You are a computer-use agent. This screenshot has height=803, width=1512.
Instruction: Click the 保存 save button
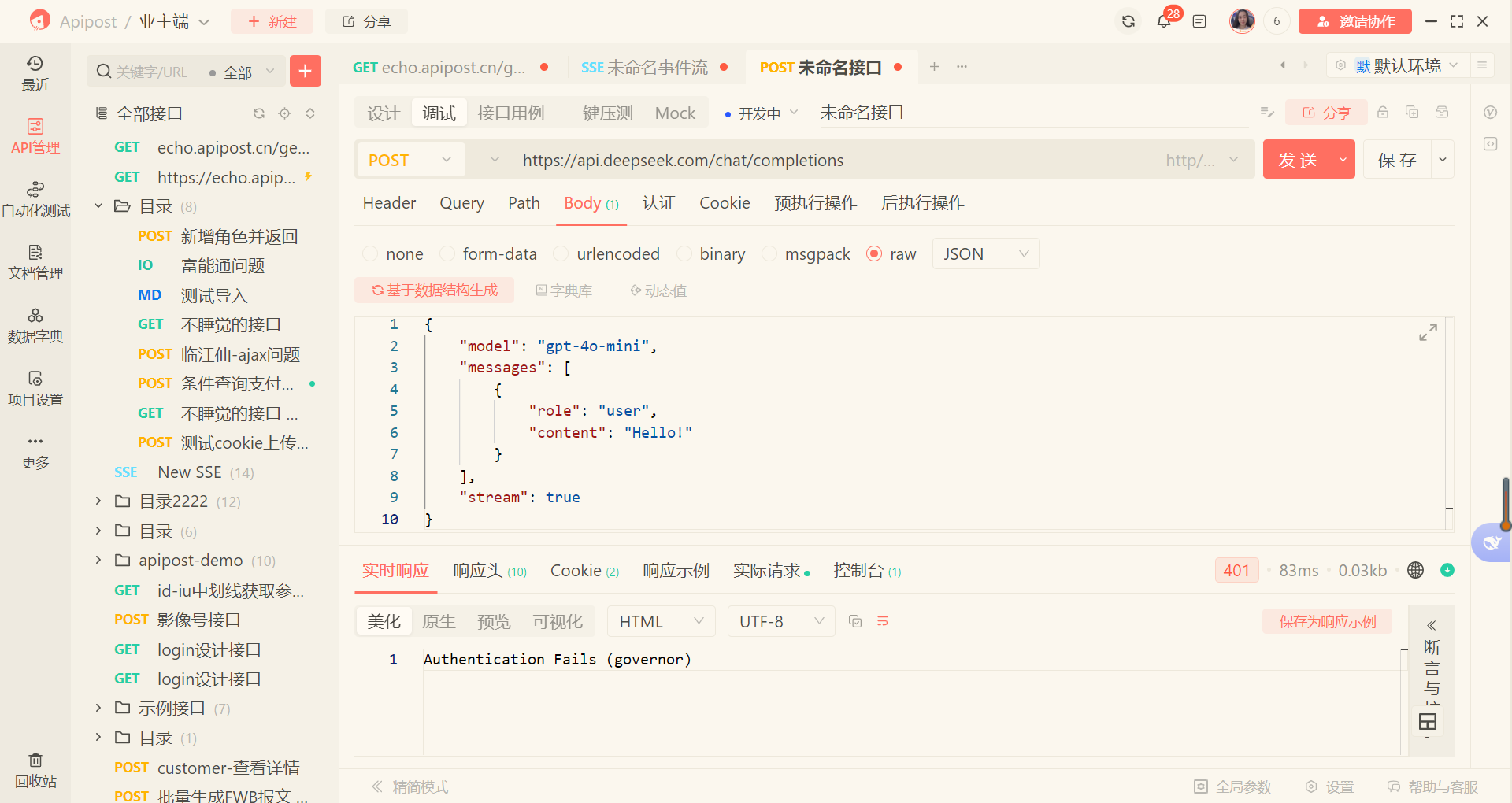[x=1397, y=160]
